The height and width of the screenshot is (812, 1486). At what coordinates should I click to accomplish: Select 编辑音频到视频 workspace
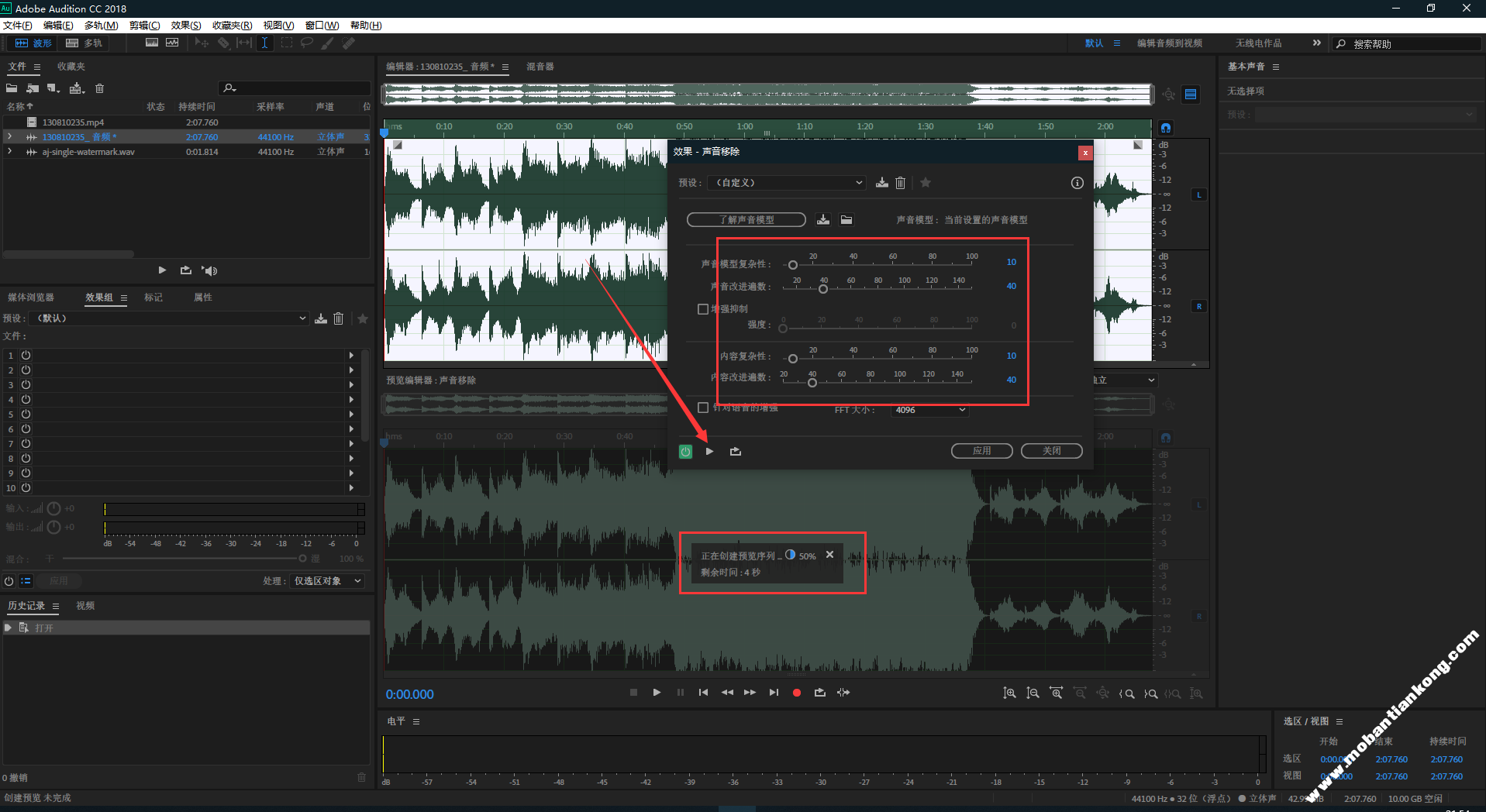[1169, 43]
